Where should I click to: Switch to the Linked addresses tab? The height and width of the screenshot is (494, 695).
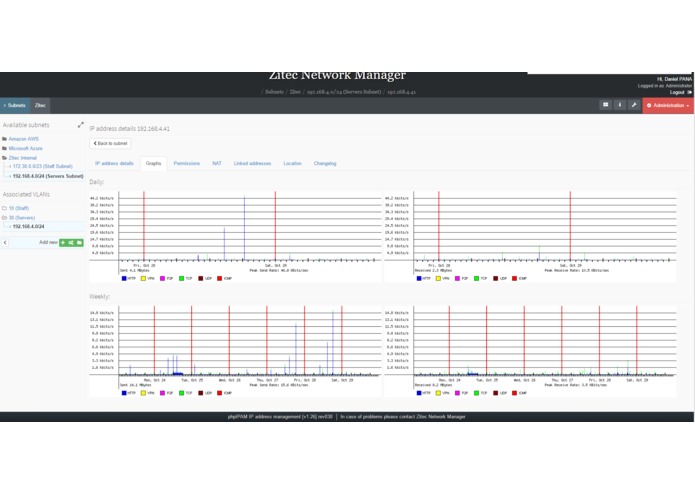(x=252, y=163)
